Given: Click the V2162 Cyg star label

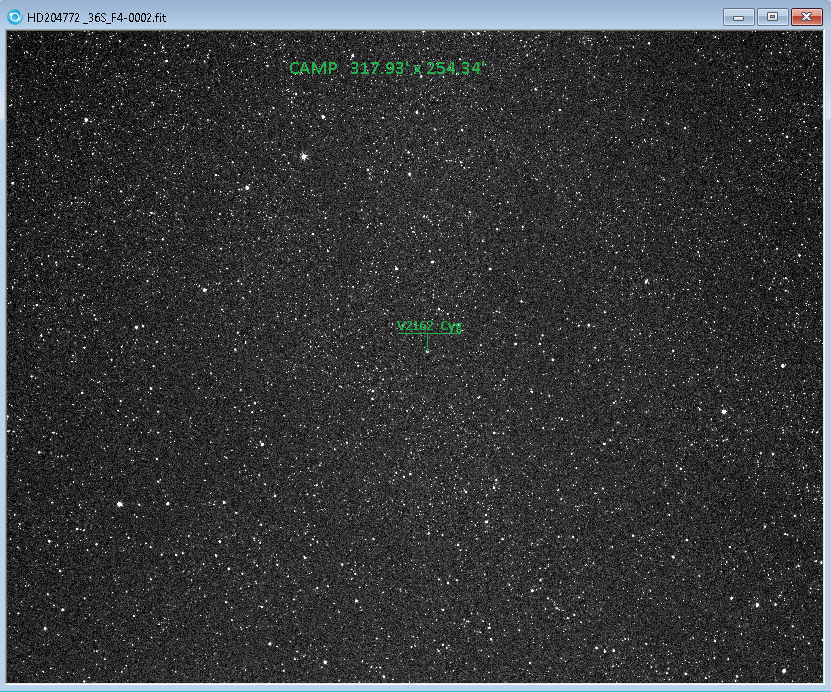Looking at the screenshot, I should [x=429, y=326].
